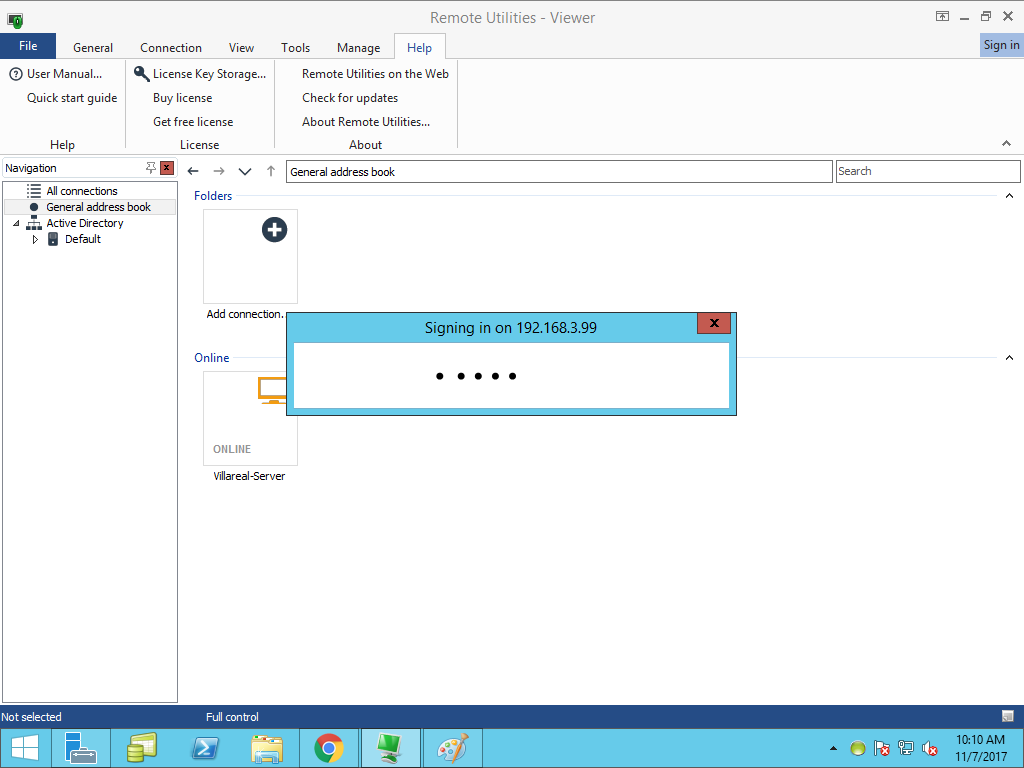Open the File menu
1024x768 pixels.
coord(28,46)
